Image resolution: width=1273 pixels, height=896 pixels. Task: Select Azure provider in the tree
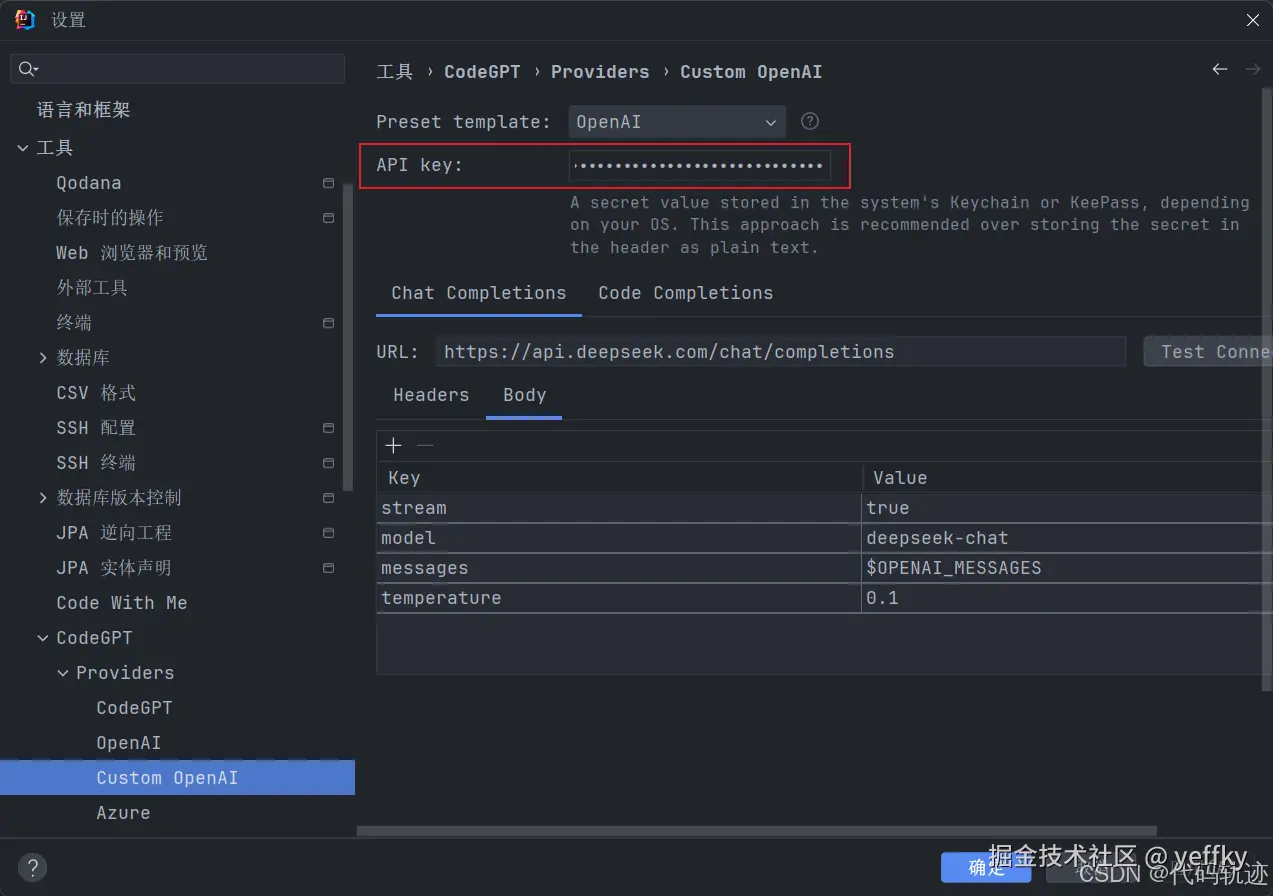[123, 813]
